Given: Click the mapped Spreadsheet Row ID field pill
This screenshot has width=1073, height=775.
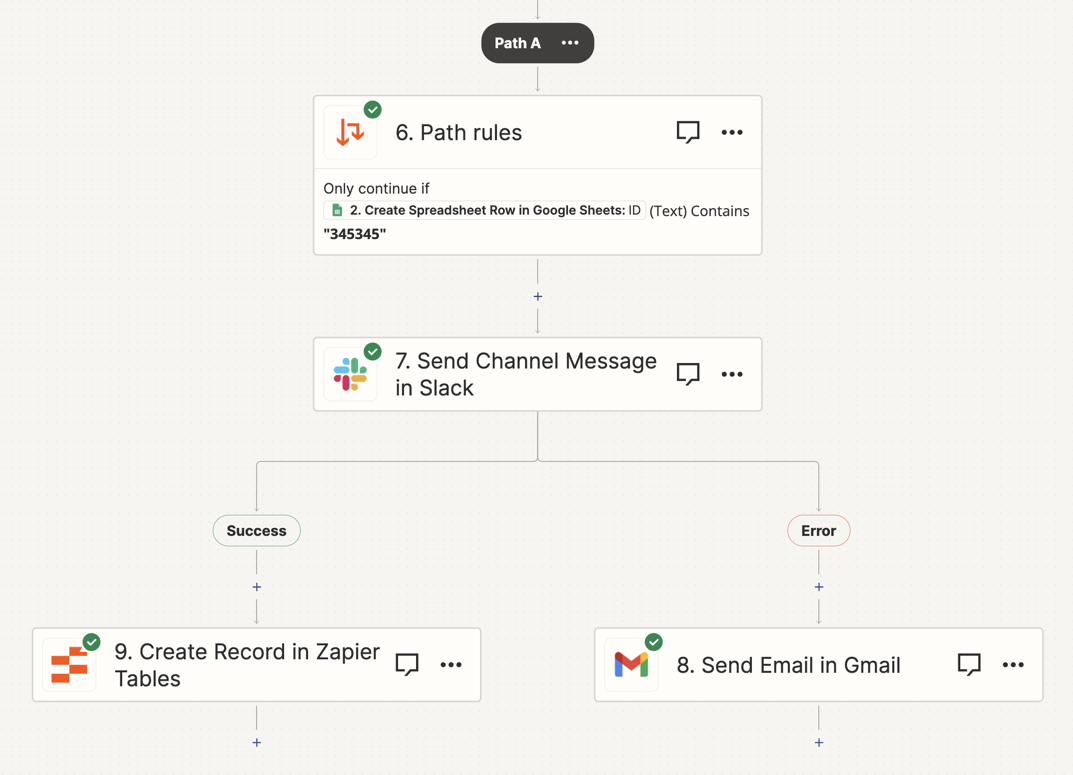Looking at the screenshot, I should pos(484,210).
